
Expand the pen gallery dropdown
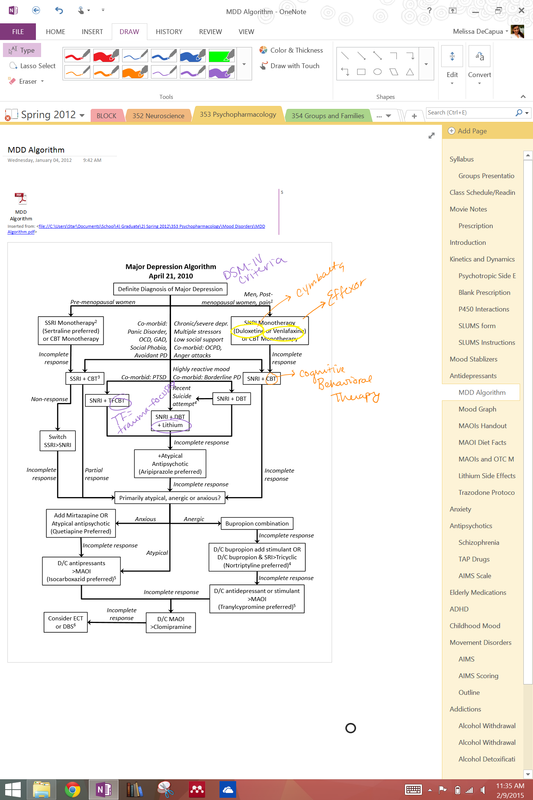tap(244, 64)
